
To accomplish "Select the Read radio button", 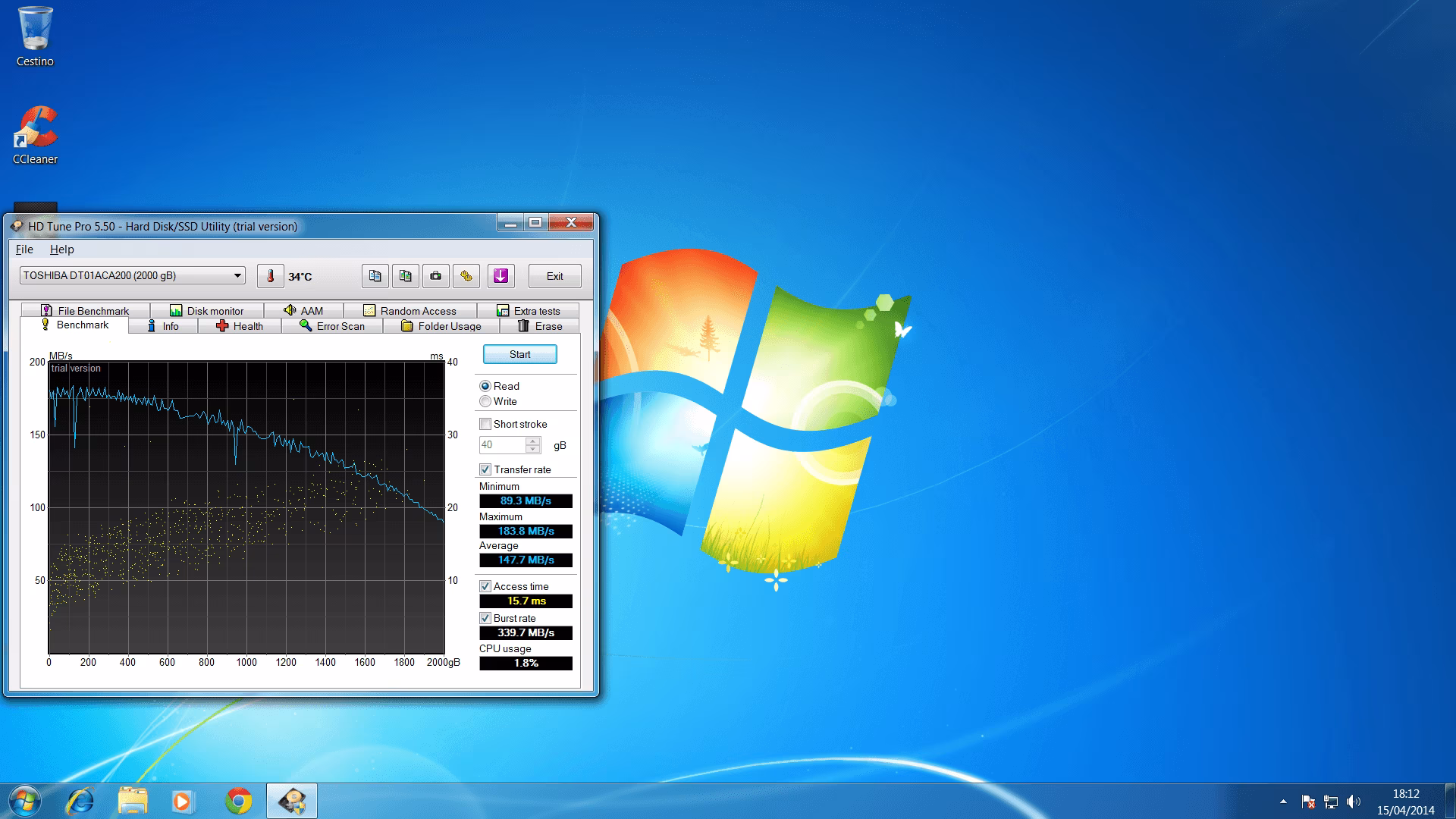I will click(485, 386).
